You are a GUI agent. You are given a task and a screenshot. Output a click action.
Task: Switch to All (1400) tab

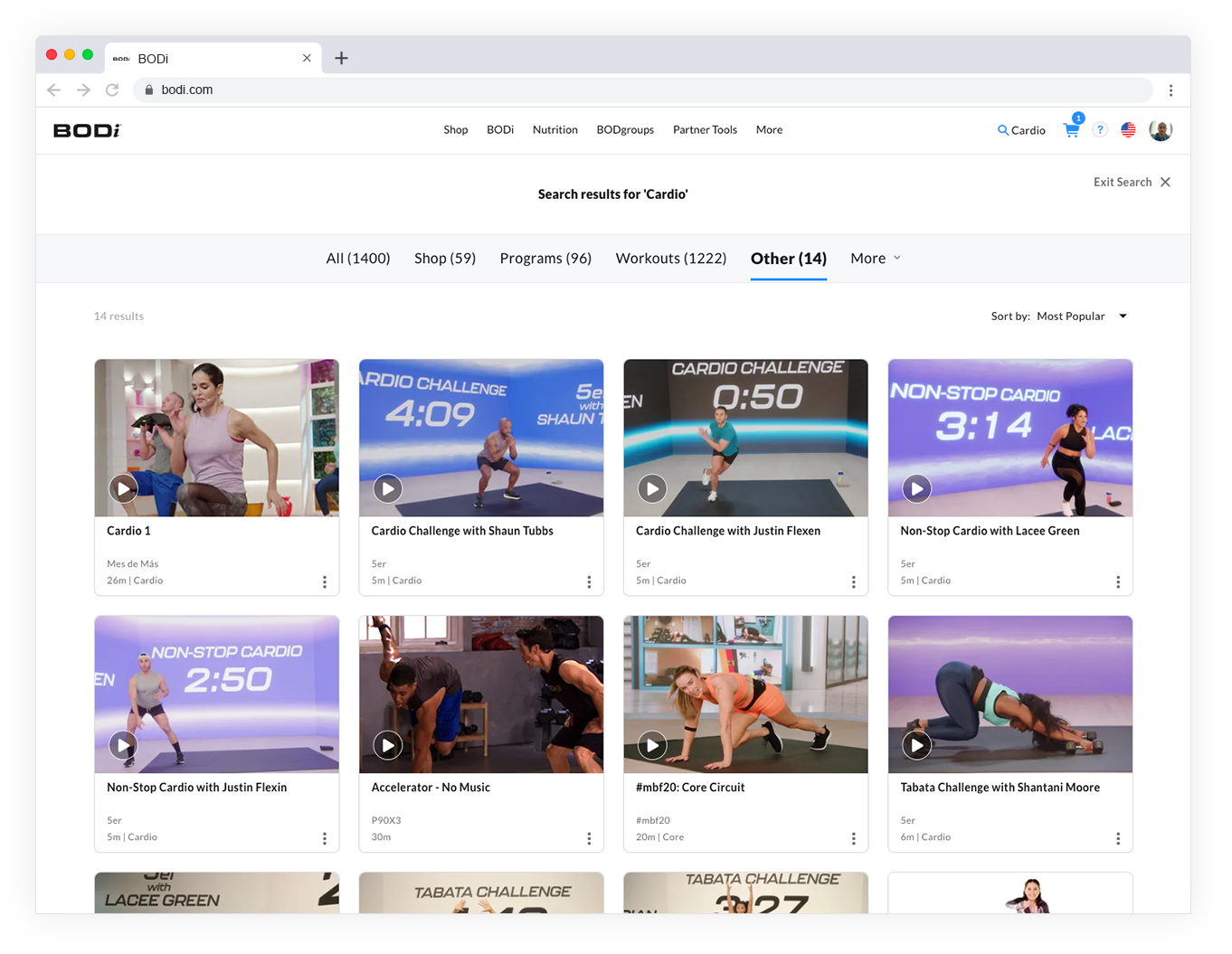click(358, 259)
